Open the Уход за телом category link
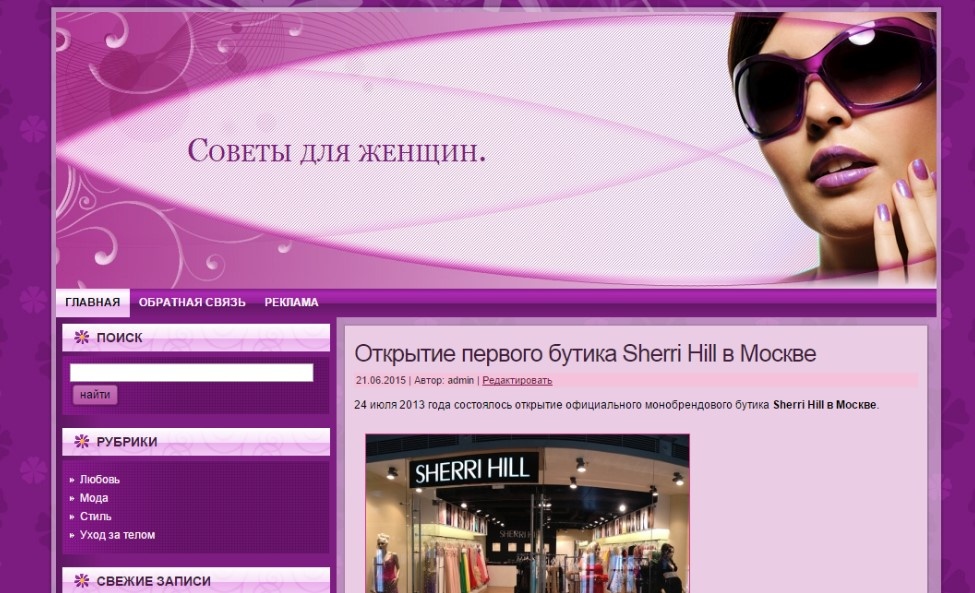Screen dimensions: 975x593 tap(118, 535)
